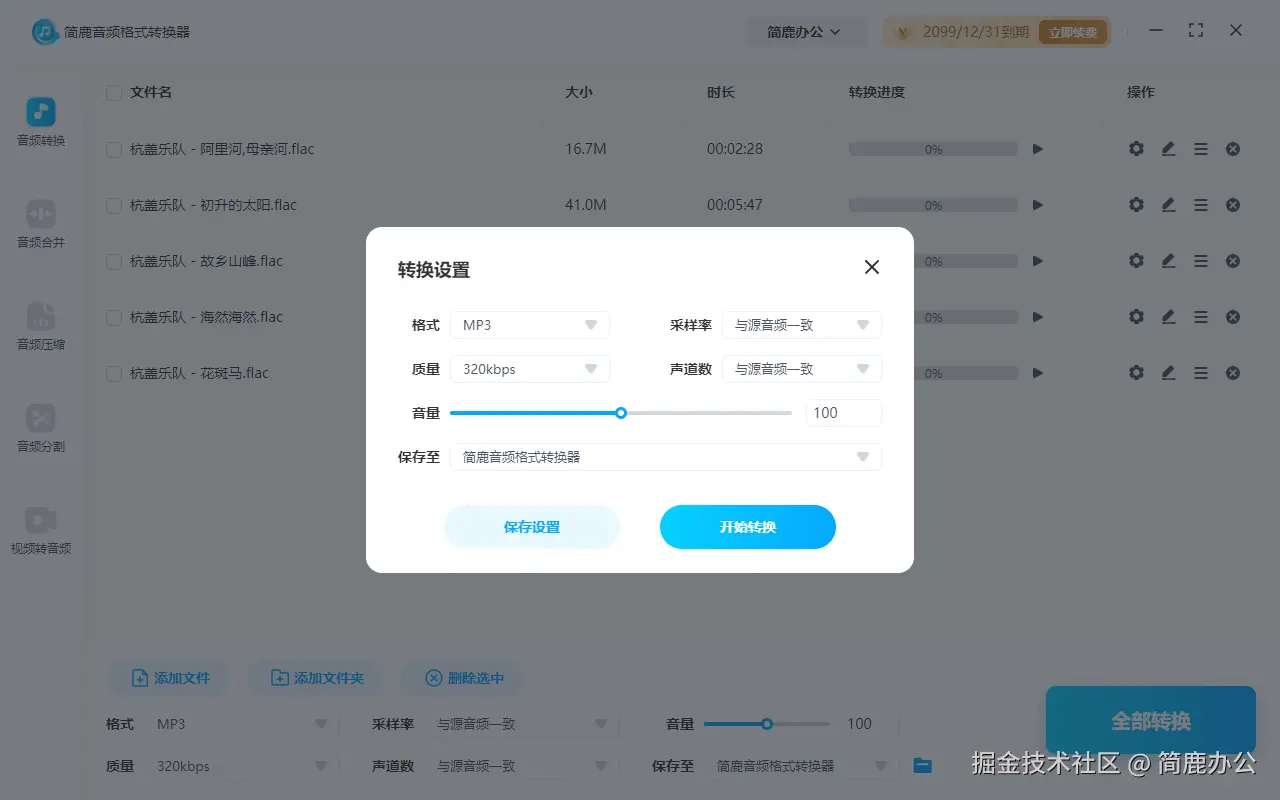Image resolution: width=1280 pixels, height=800 pixels.
Task: Expand the 采样率 dropdown in the dialog
Action: click(x=802, y=324)
